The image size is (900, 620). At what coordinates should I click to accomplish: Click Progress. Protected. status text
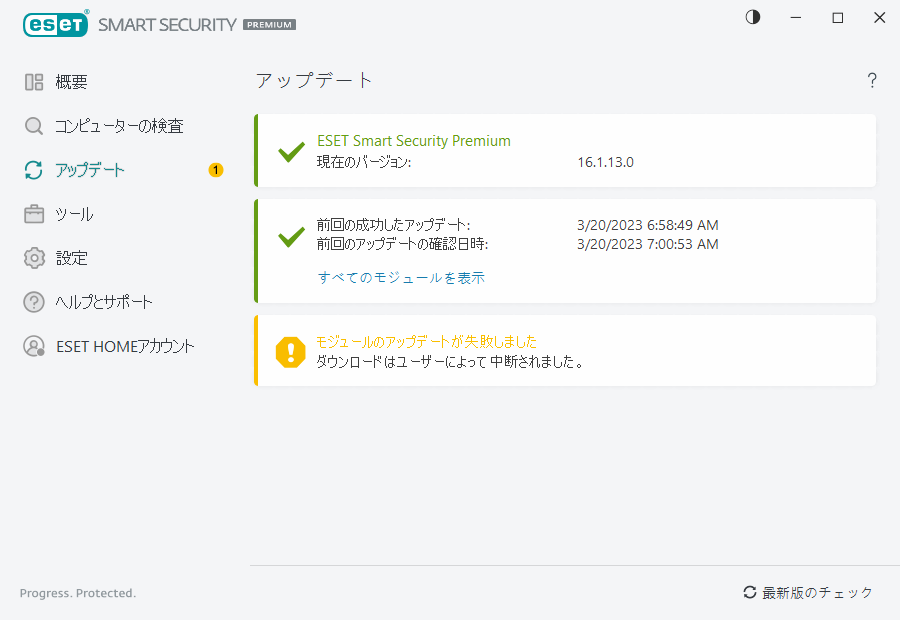coord(78,593)
